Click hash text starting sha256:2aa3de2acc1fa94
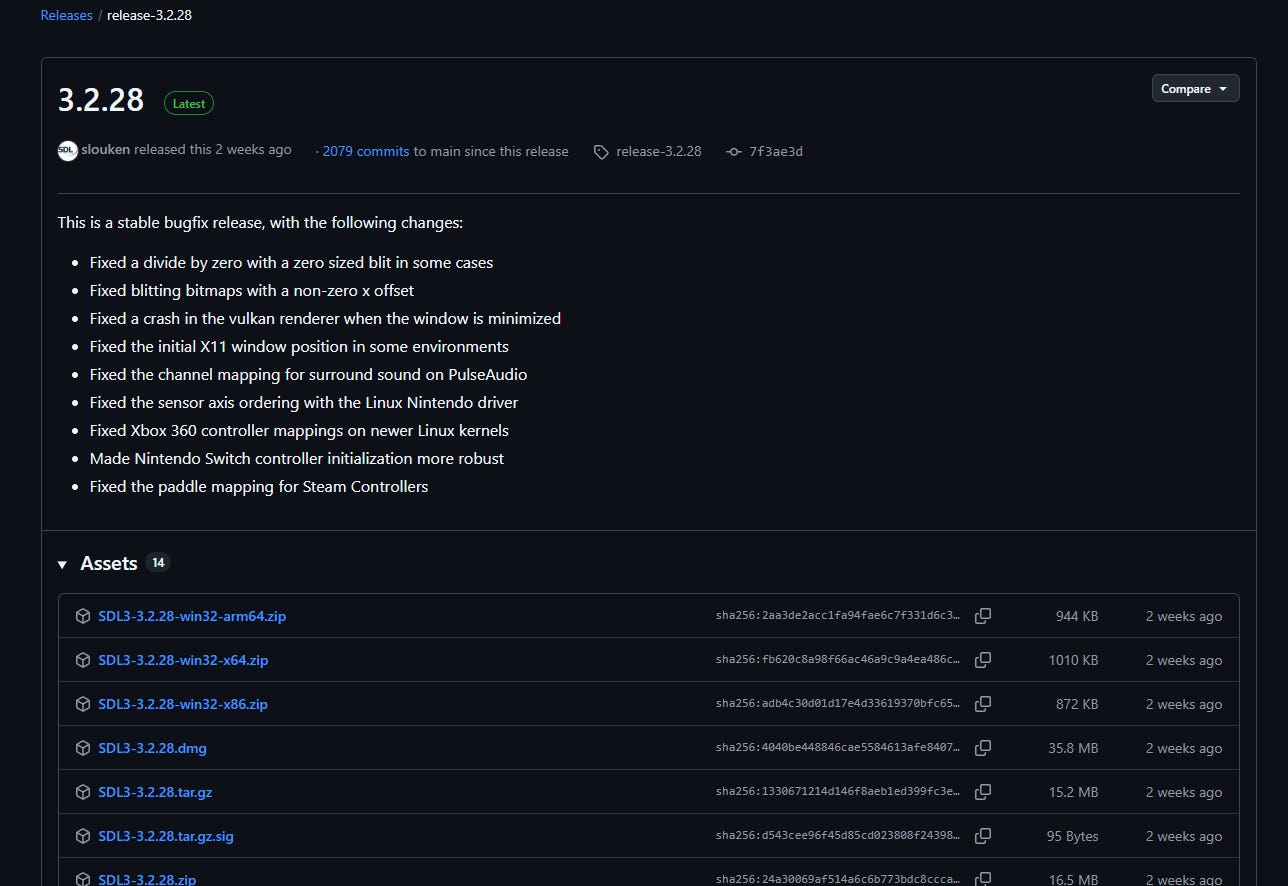1288x886 pixels. point(838,616)
